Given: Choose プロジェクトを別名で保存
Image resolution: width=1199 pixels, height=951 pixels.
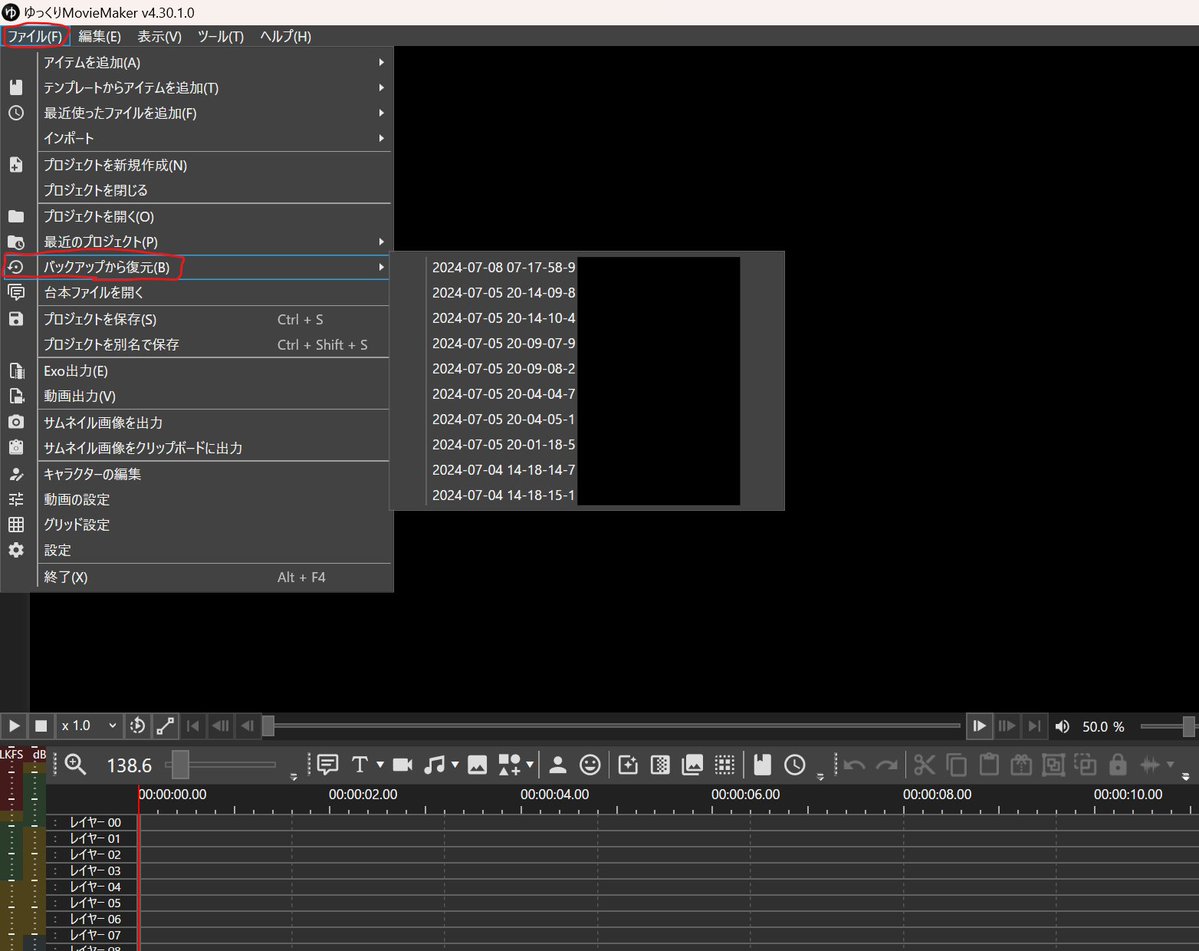Looking at the screenshot, I should point(214,345).
